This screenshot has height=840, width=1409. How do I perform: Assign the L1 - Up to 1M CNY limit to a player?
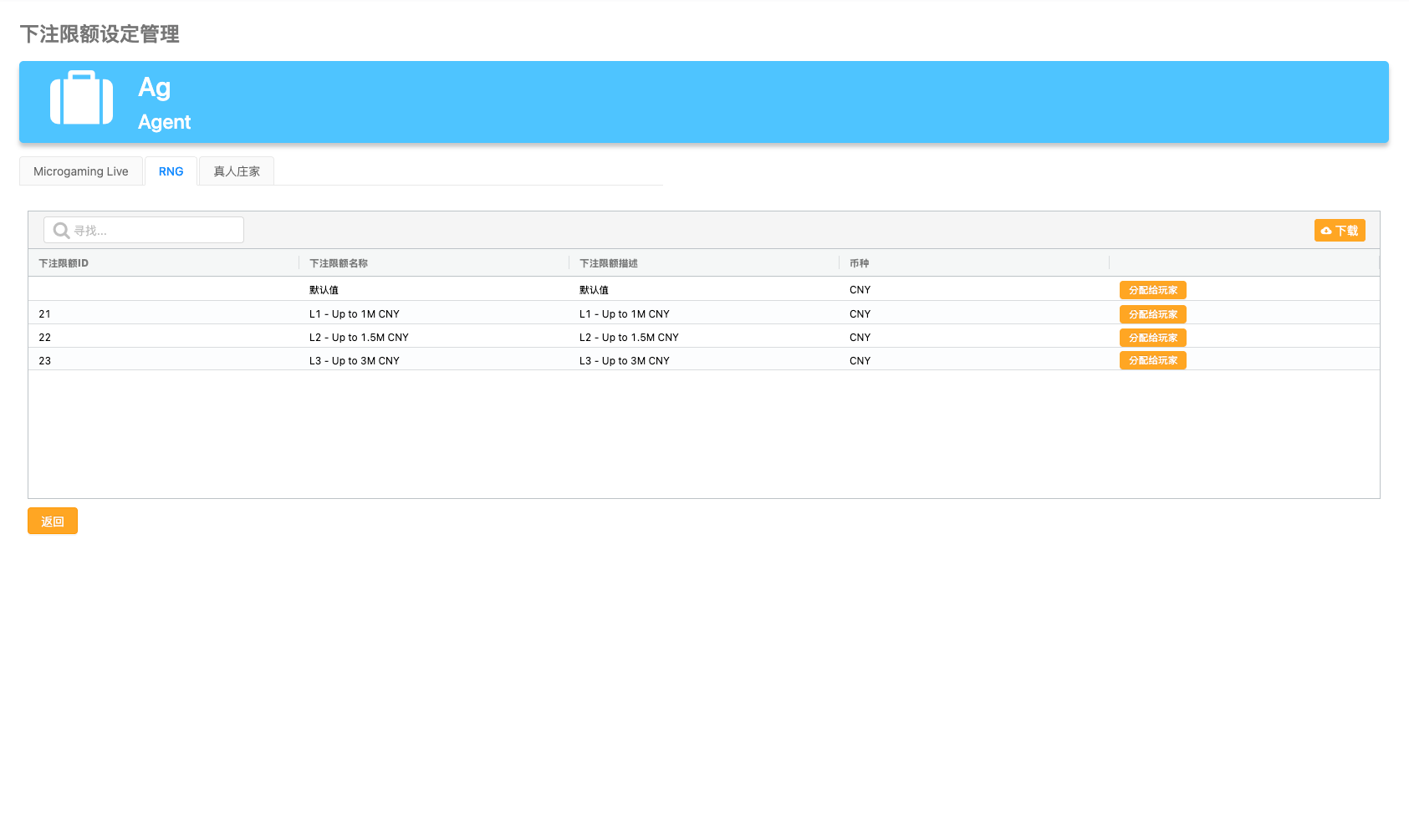pos(1152,314)
